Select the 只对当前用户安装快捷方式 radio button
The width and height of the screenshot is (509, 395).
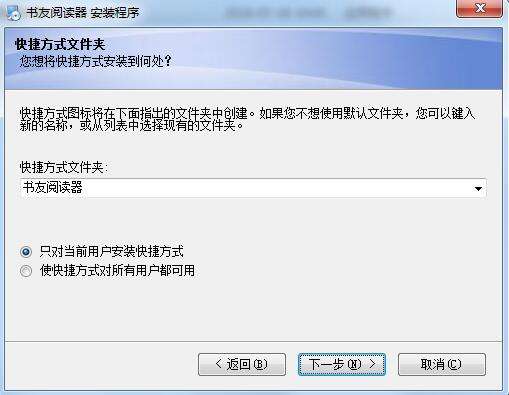click(x=26, y=252)
